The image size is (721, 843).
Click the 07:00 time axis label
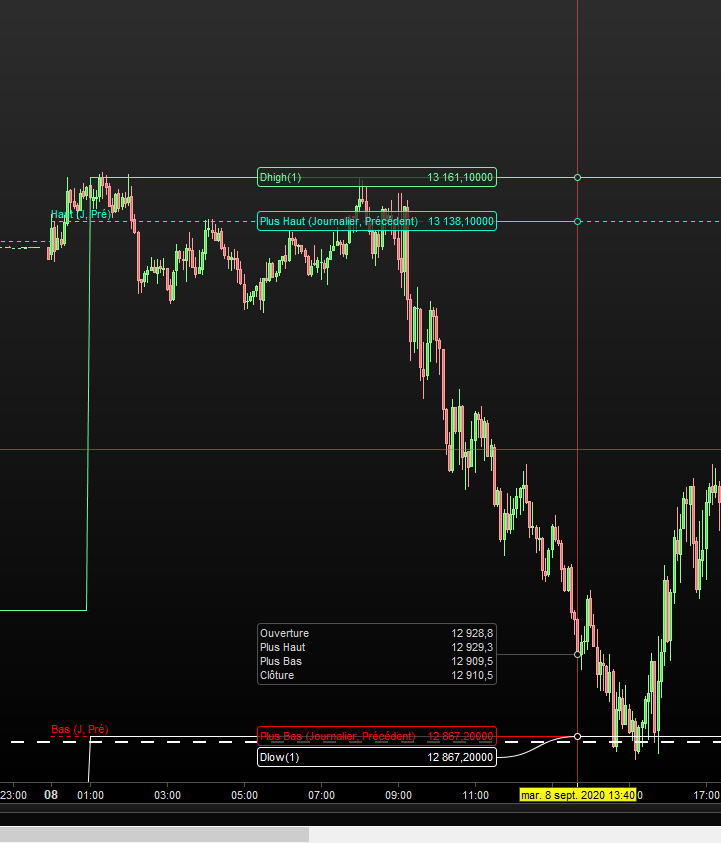pyautogui.click(x=321, y=795)
